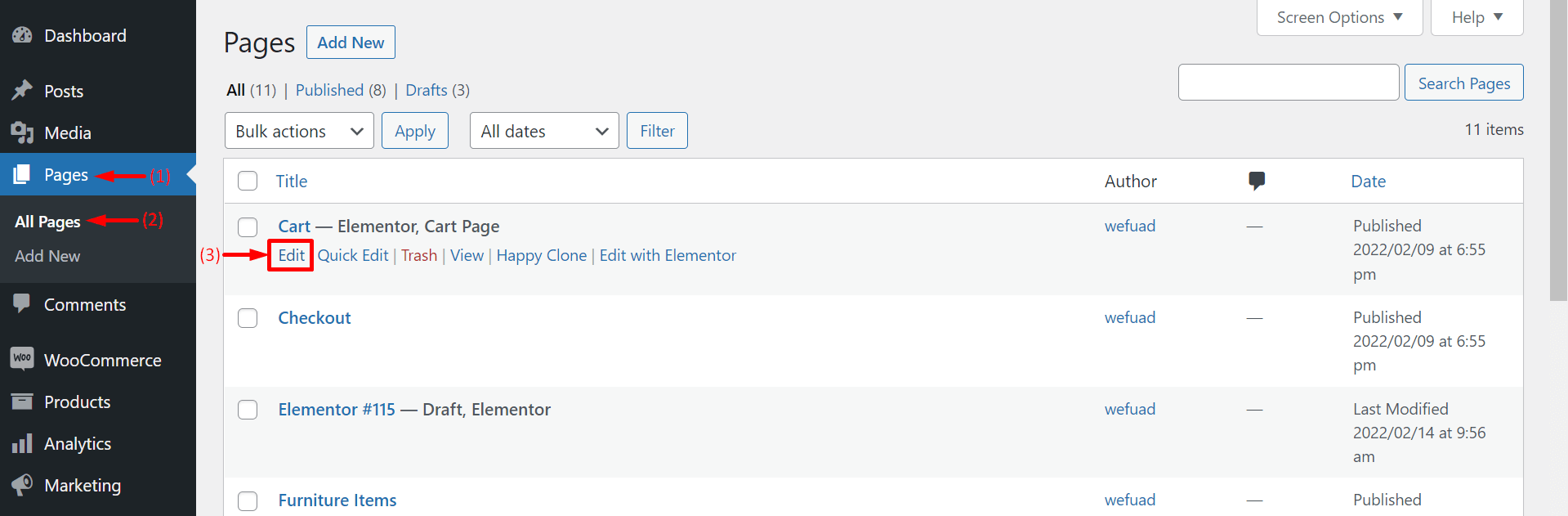Viewport: 1568px width, 516px height.
Task: Click the Posts pushpin icon
Action: pyautogui.click(x=22, y=90)
